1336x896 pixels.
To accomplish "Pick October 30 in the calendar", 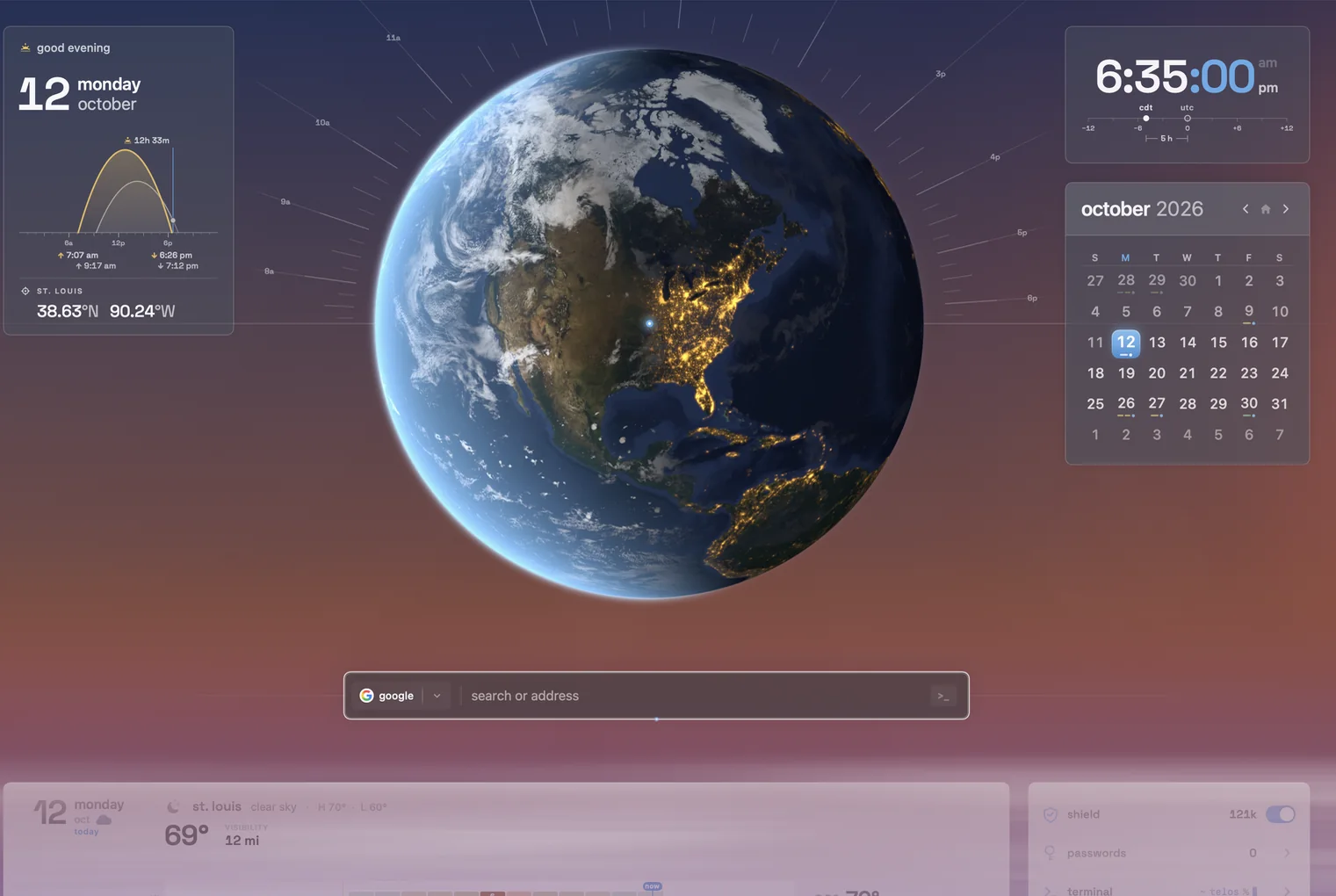I will coord(1249,403).
